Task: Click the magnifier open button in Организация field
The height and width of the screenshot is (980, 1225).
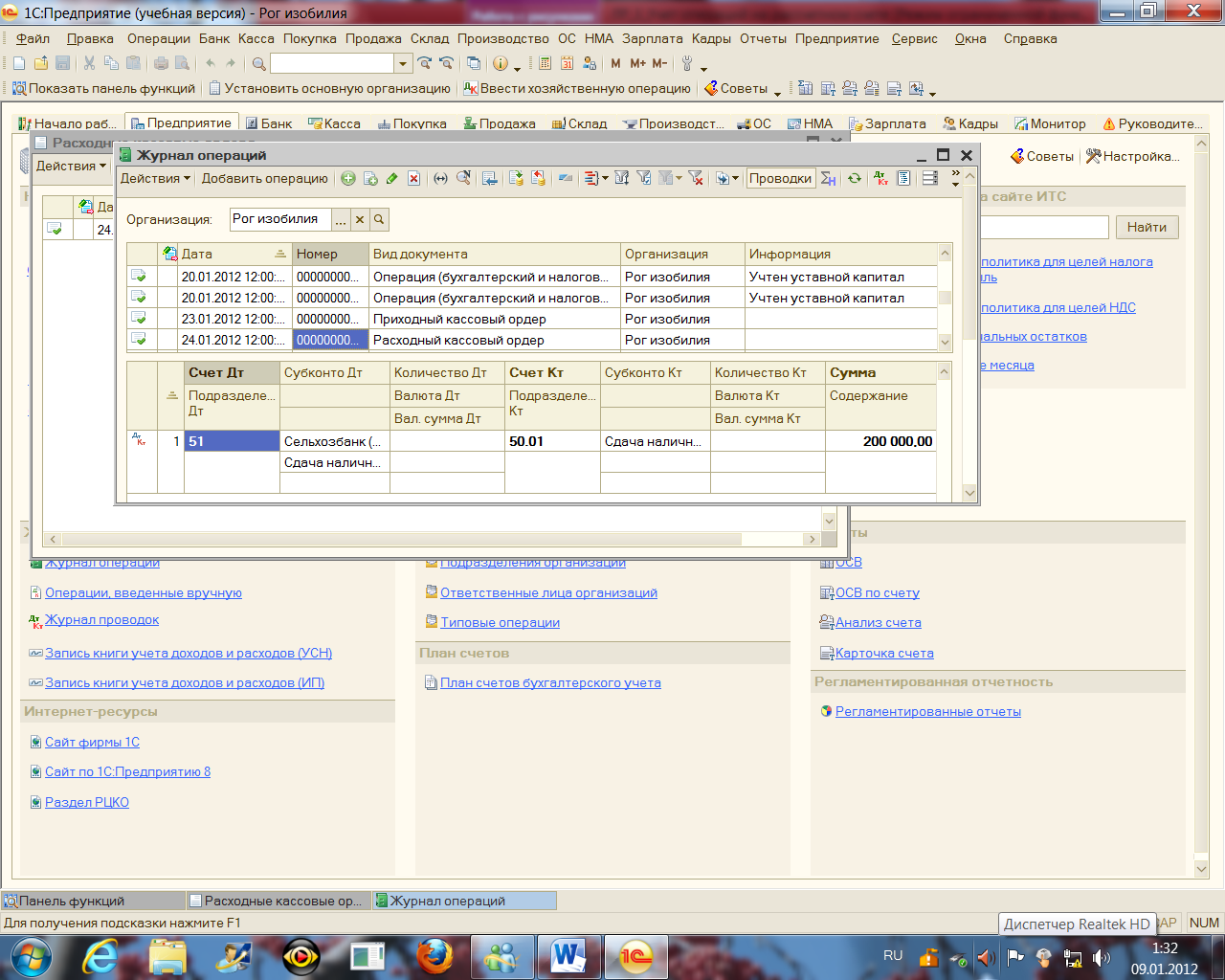Action: tap(379, 219)
